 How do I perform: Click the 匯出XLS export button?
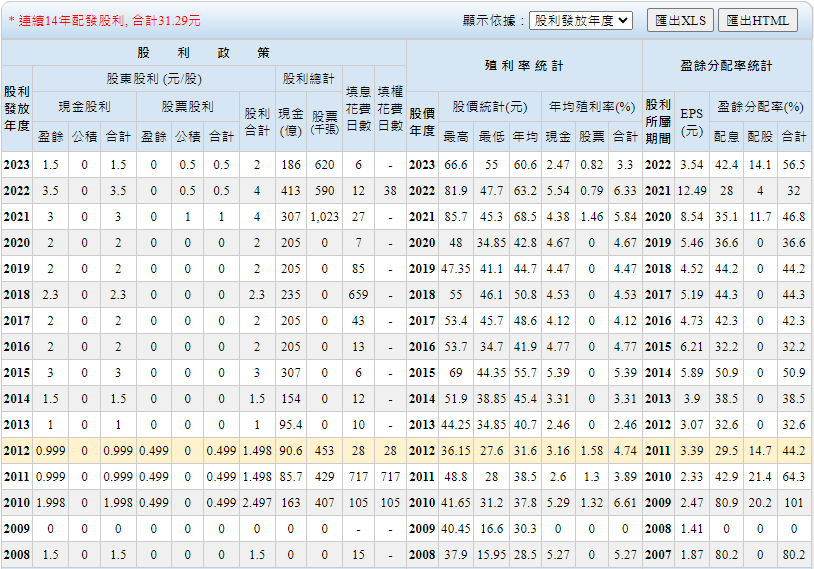(678, 20)
